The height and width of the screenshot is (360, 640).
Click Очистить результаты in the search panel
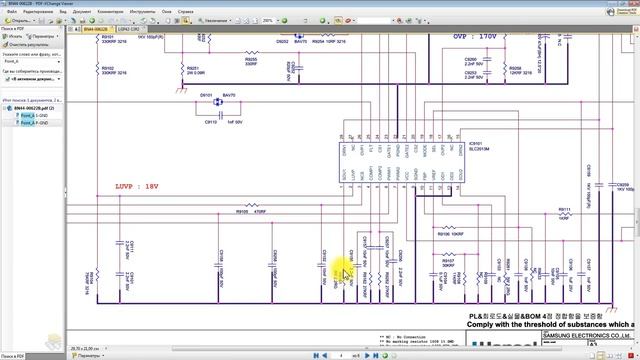pyautogui.click(x=25, y=44)
